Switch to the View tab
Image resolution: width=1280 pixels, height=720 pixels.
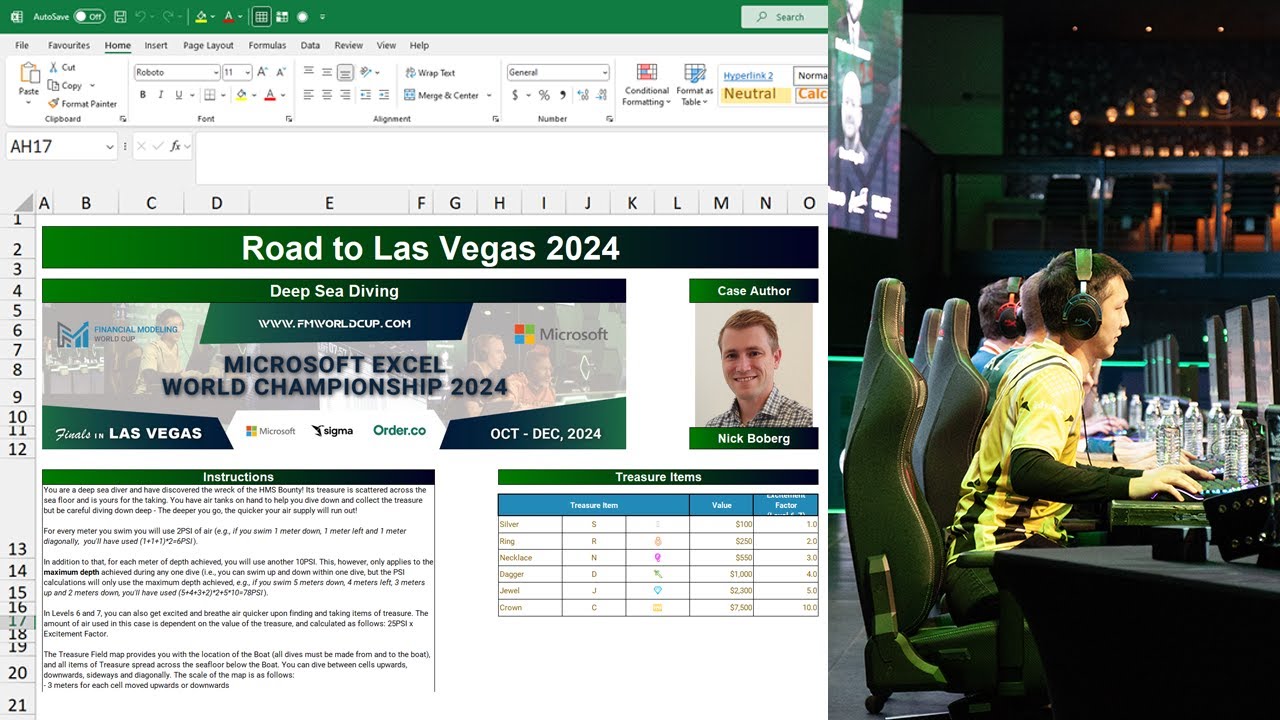[386, 45]
